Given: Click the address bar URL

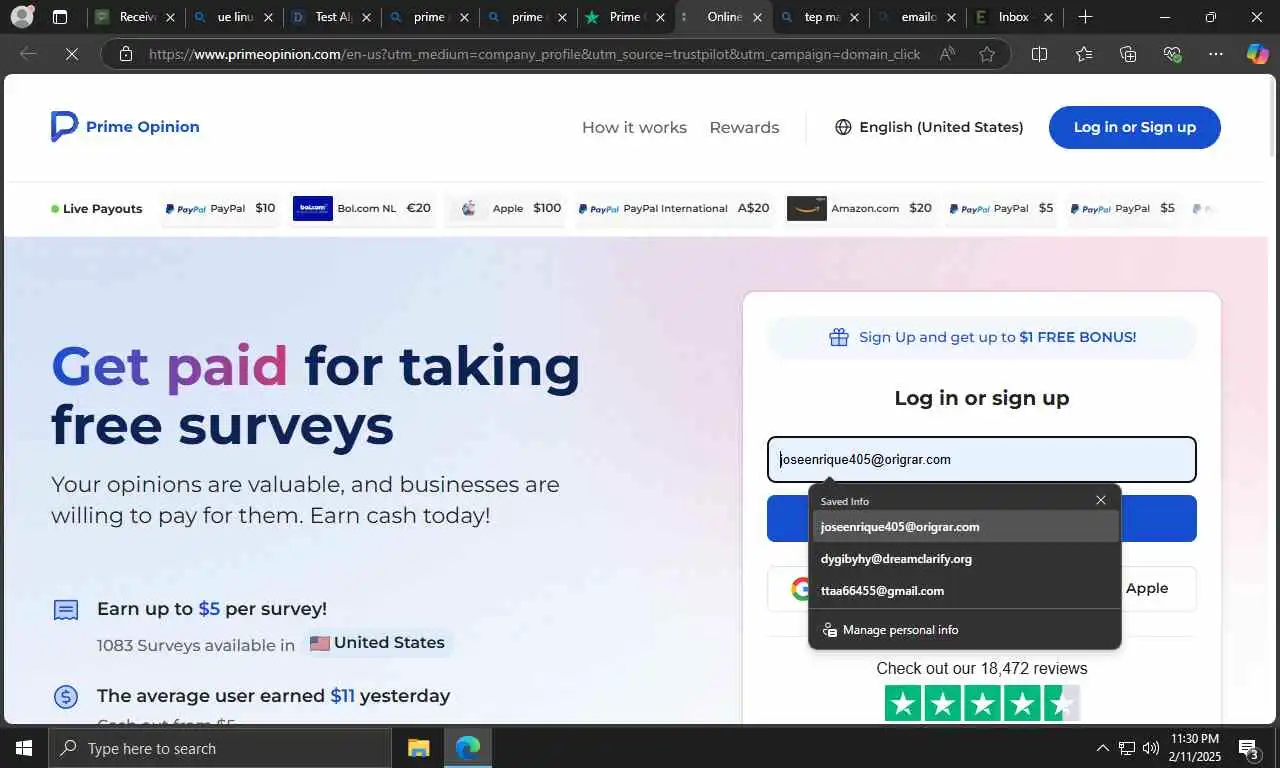Looking at the screenshot, I should pos(534,54).
